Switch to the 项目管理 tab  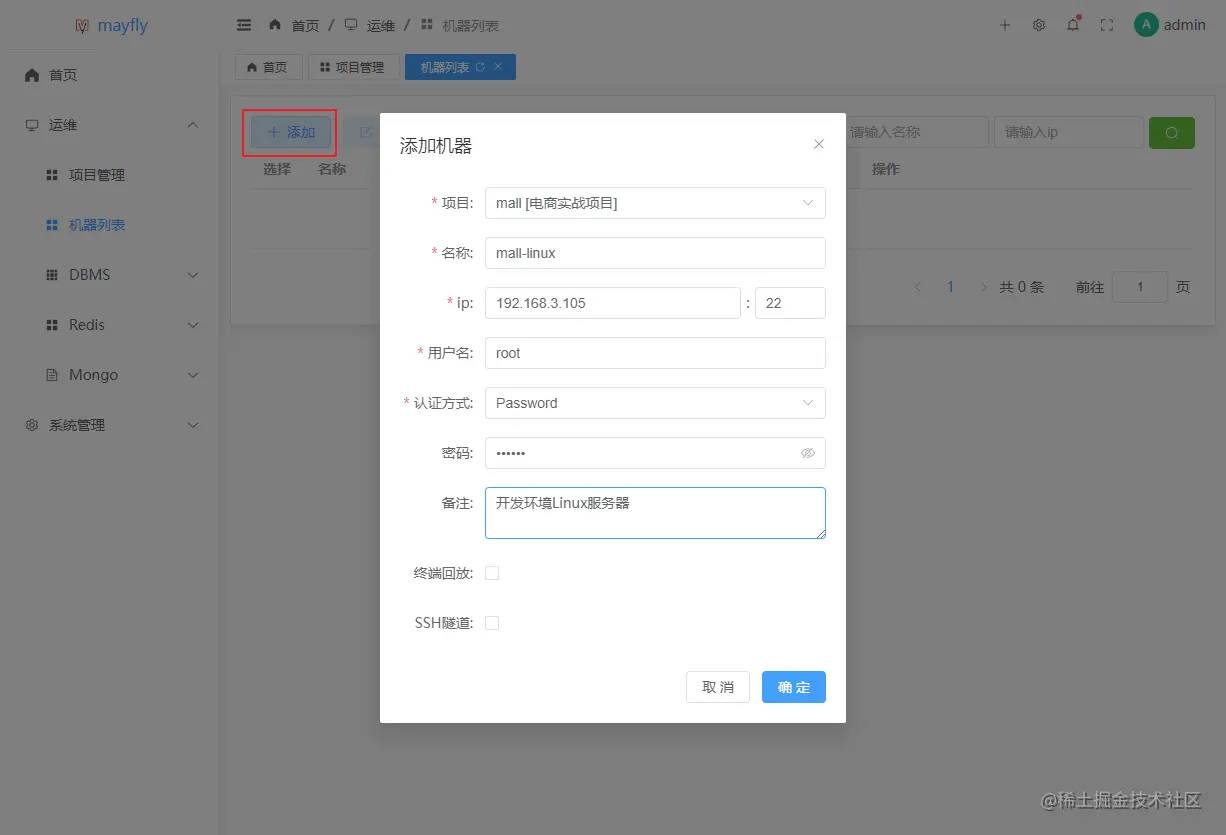click(353, 67)
